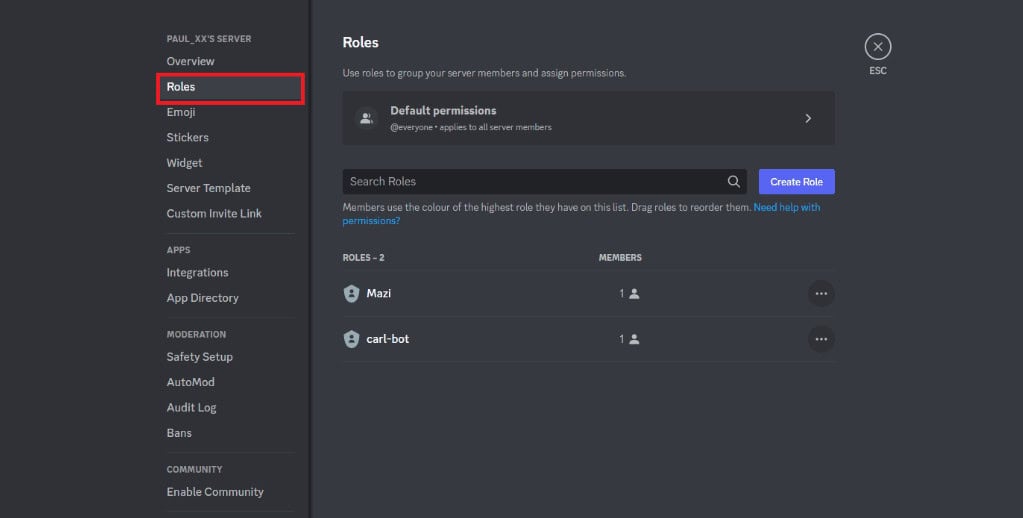Open Server Template settings
1023x518 pixels.
(208, 188)
